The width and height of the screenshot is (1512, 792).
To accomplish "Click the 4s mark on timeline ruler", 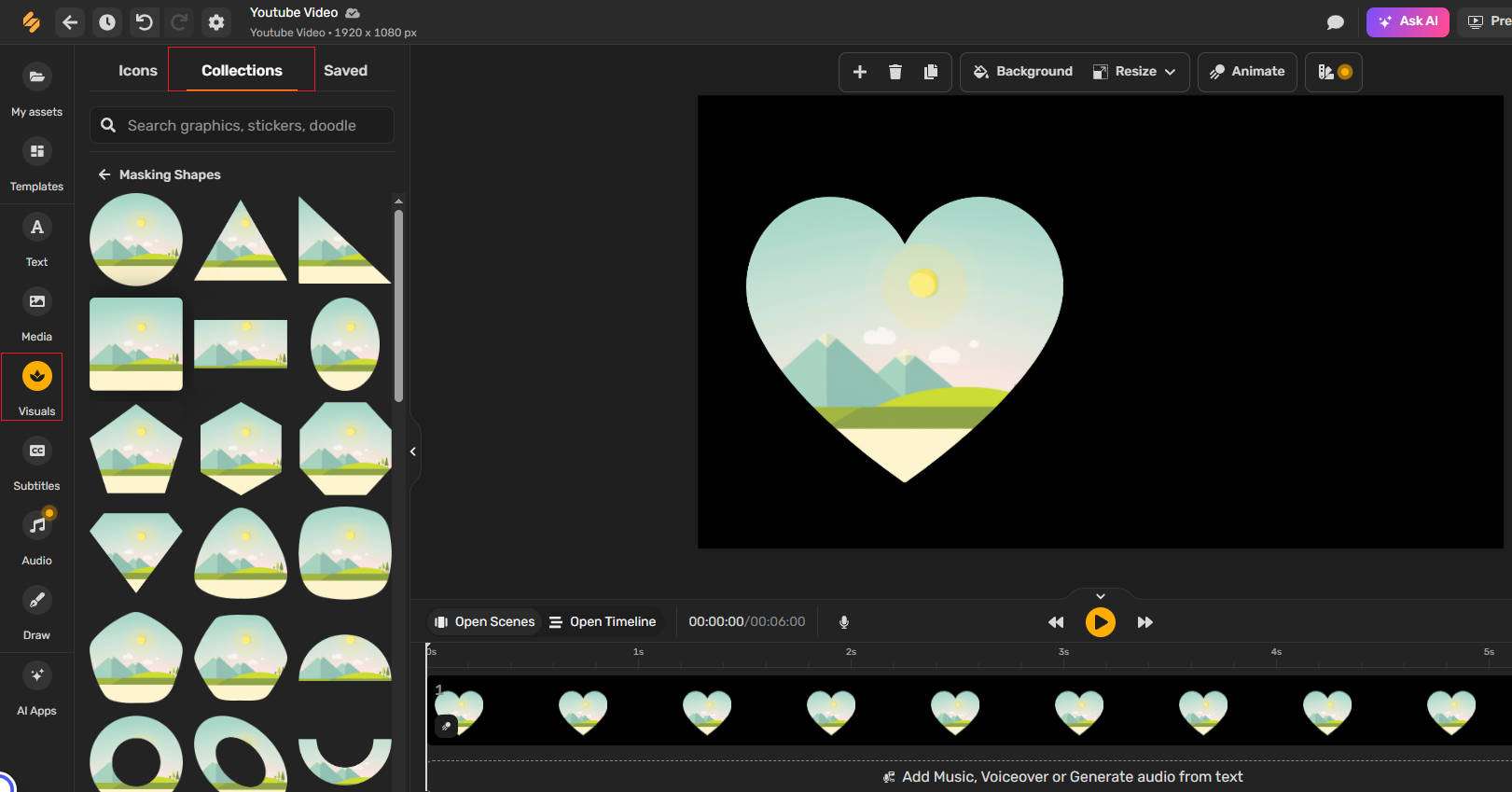I will pos(1276,652).
